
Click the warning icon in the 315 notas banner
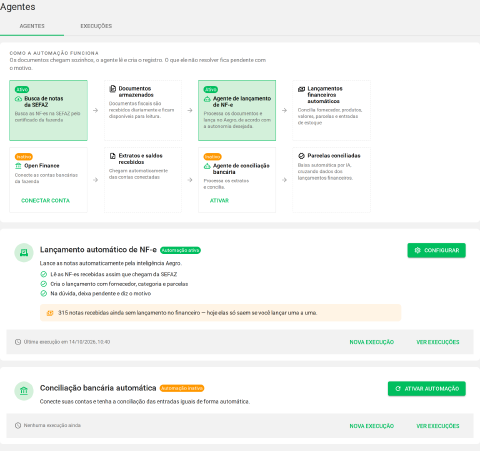point(50,313)
